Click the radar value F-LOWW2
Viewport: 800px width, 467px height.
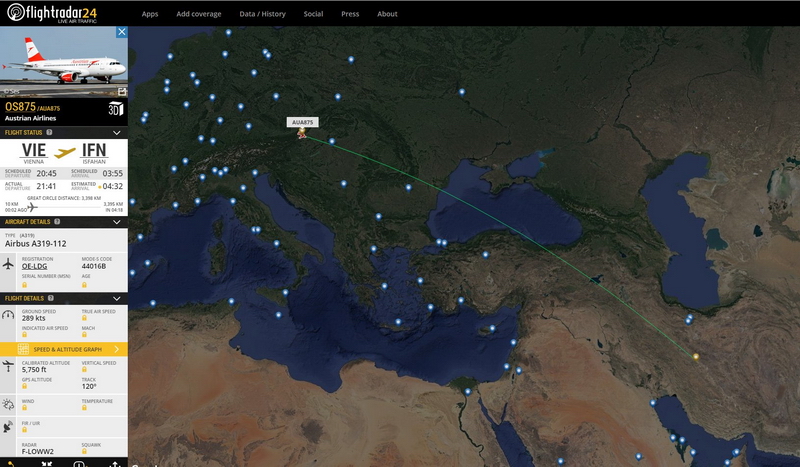point(38,452)
